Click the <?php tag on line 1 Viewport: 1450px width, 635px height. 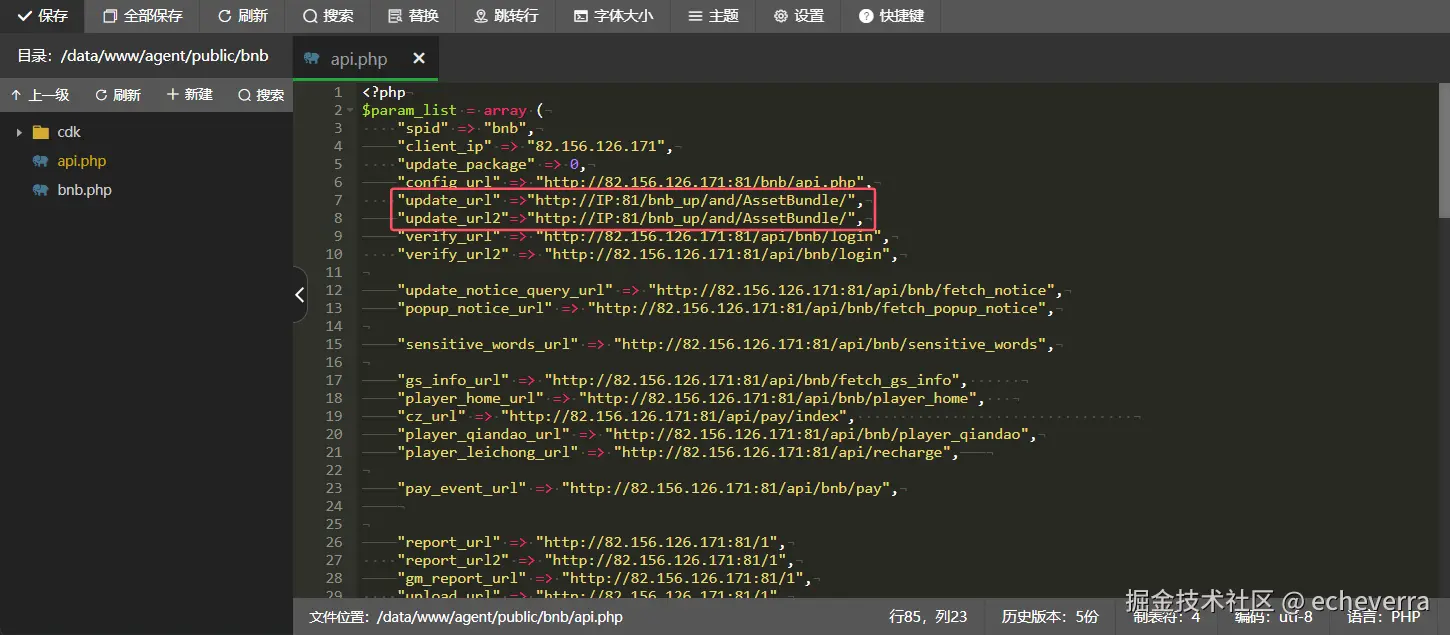pos(383,92)
